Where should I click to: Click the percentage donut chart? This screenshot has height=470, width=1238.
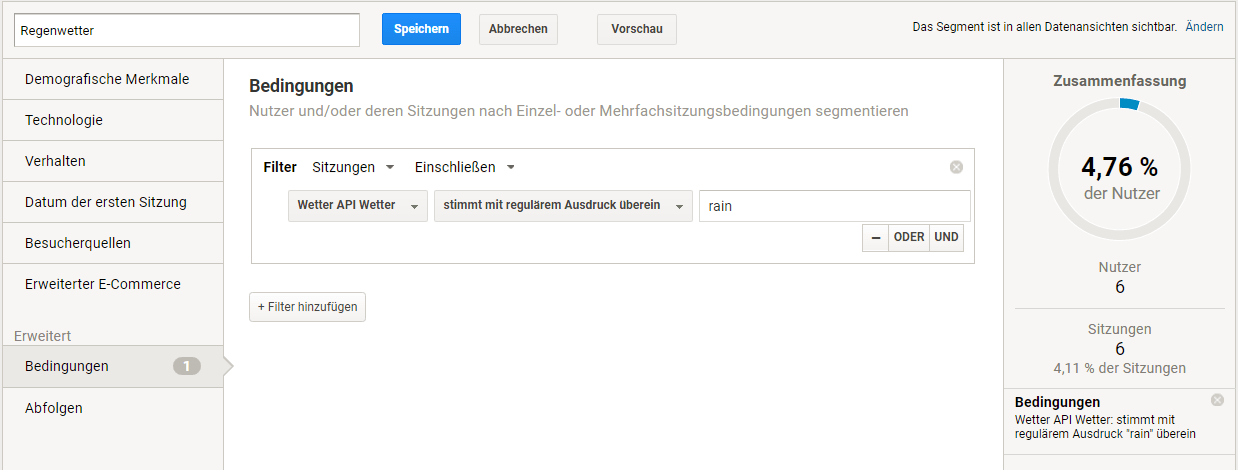pos(1119,168)
